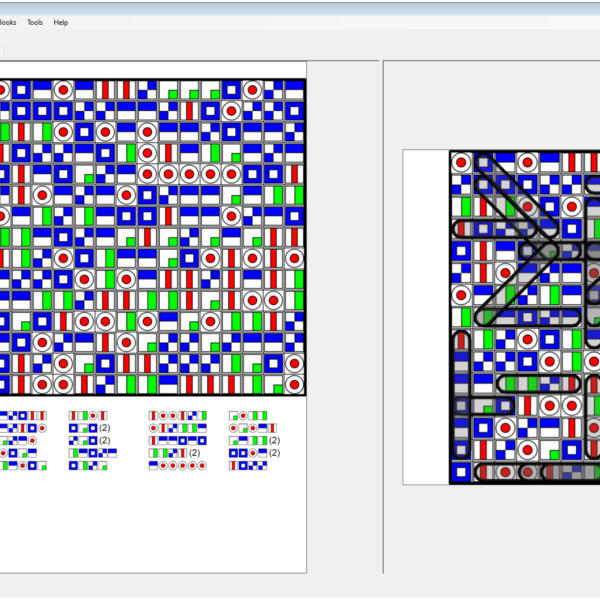
Task: Select the top clue in the rightmost clue column
Action: [248, 415]
